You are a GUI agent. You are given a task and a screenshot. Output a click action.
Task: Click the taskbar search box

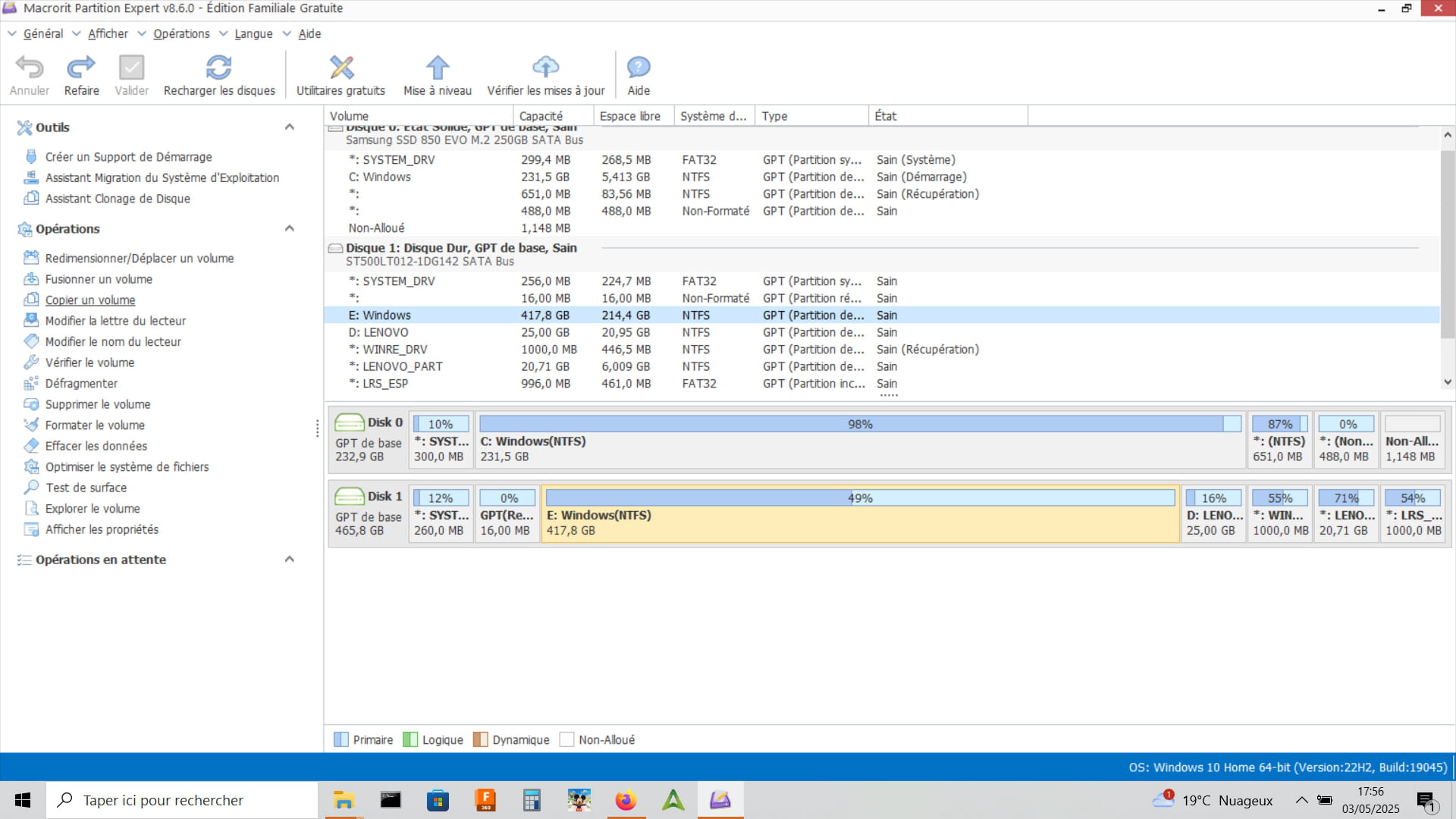182,800
